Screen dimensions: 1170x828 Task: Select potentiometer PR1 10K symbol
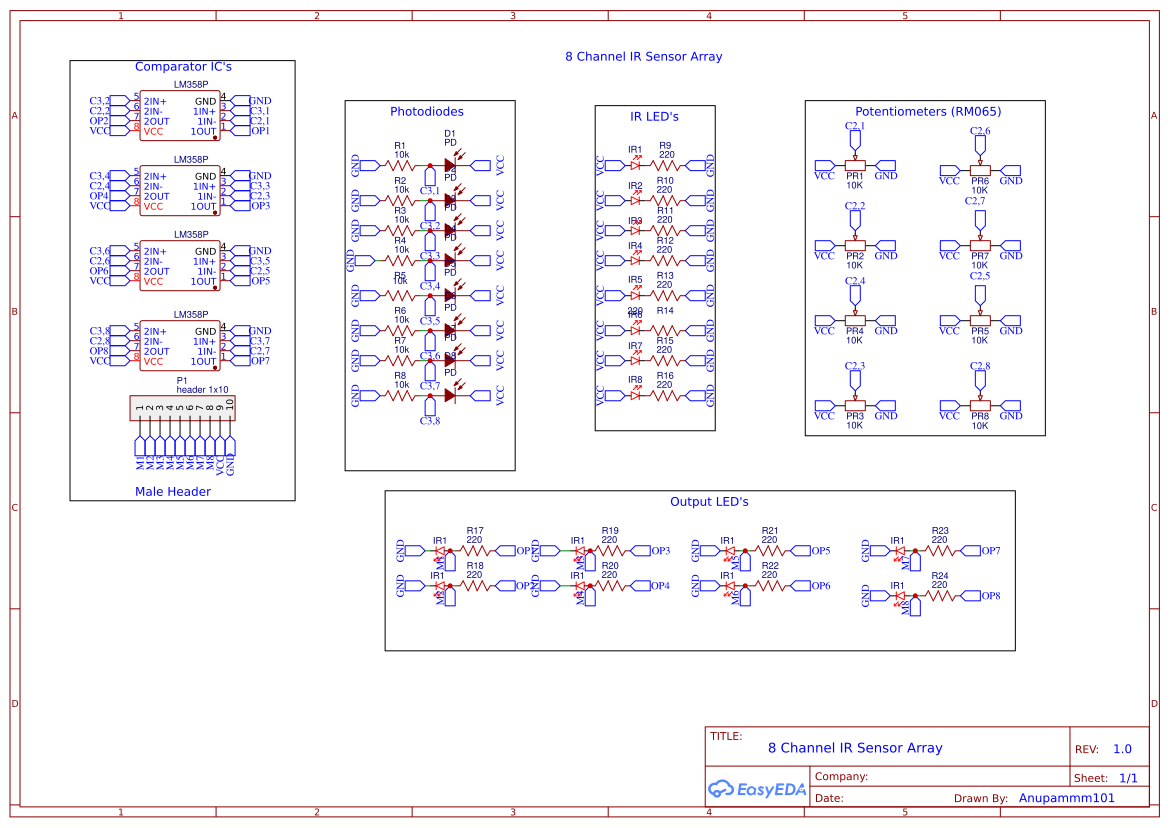855,163
